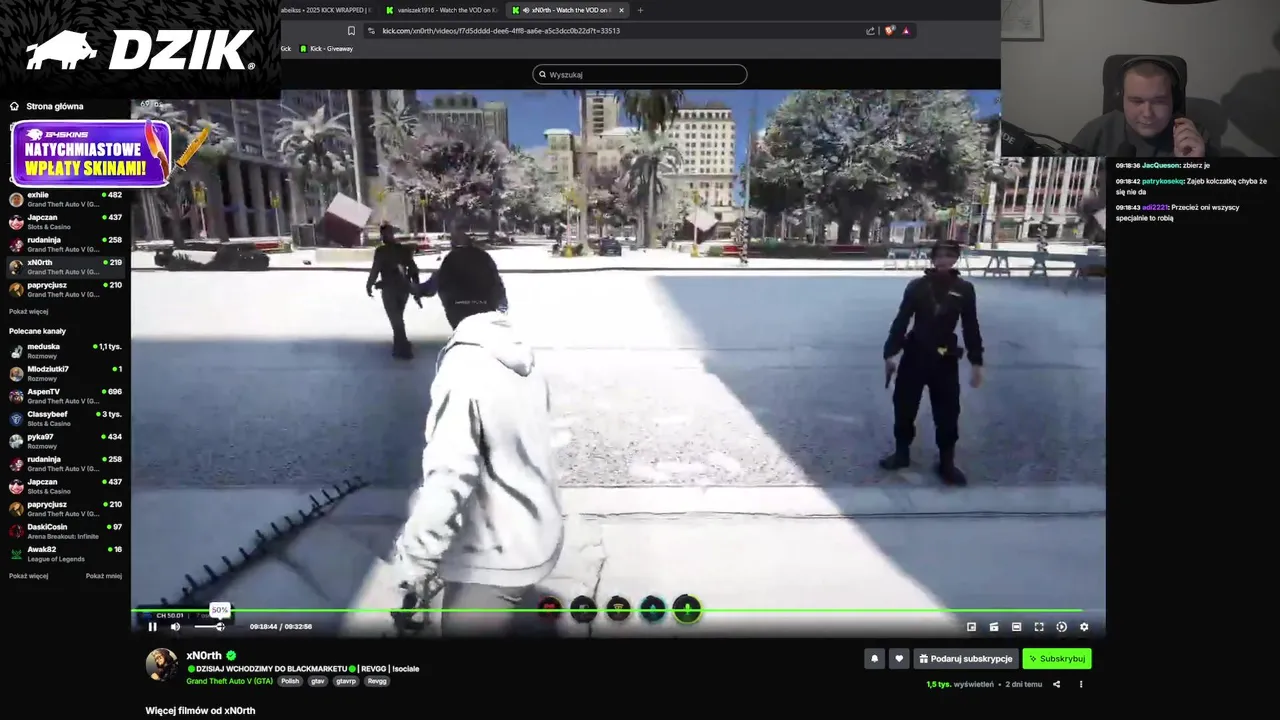The image size is (1280, 720).
Task: Click the cast to device icon
Action: 994,627
